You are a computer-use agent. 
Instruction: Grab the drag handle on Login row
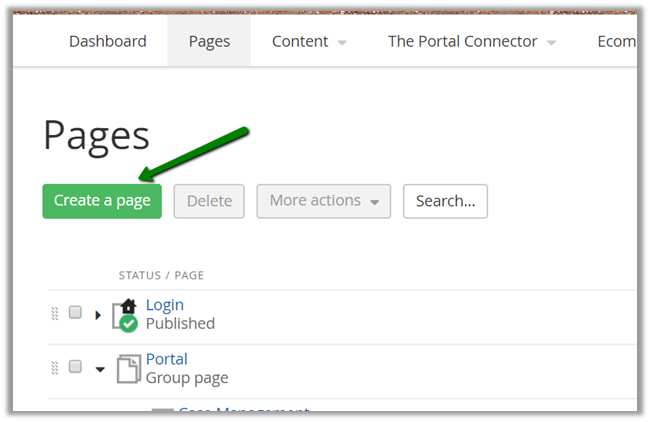(x=55, y=314)
